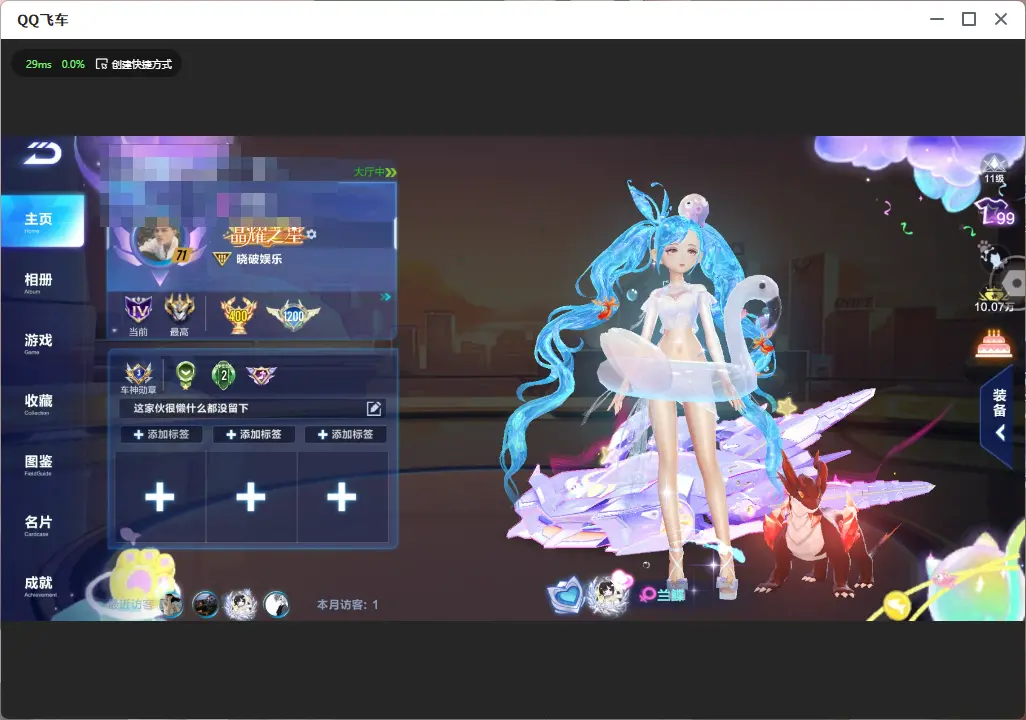
Task: Click 创建快捷方式 create shortcut button
Action: (x=134, y=64)
